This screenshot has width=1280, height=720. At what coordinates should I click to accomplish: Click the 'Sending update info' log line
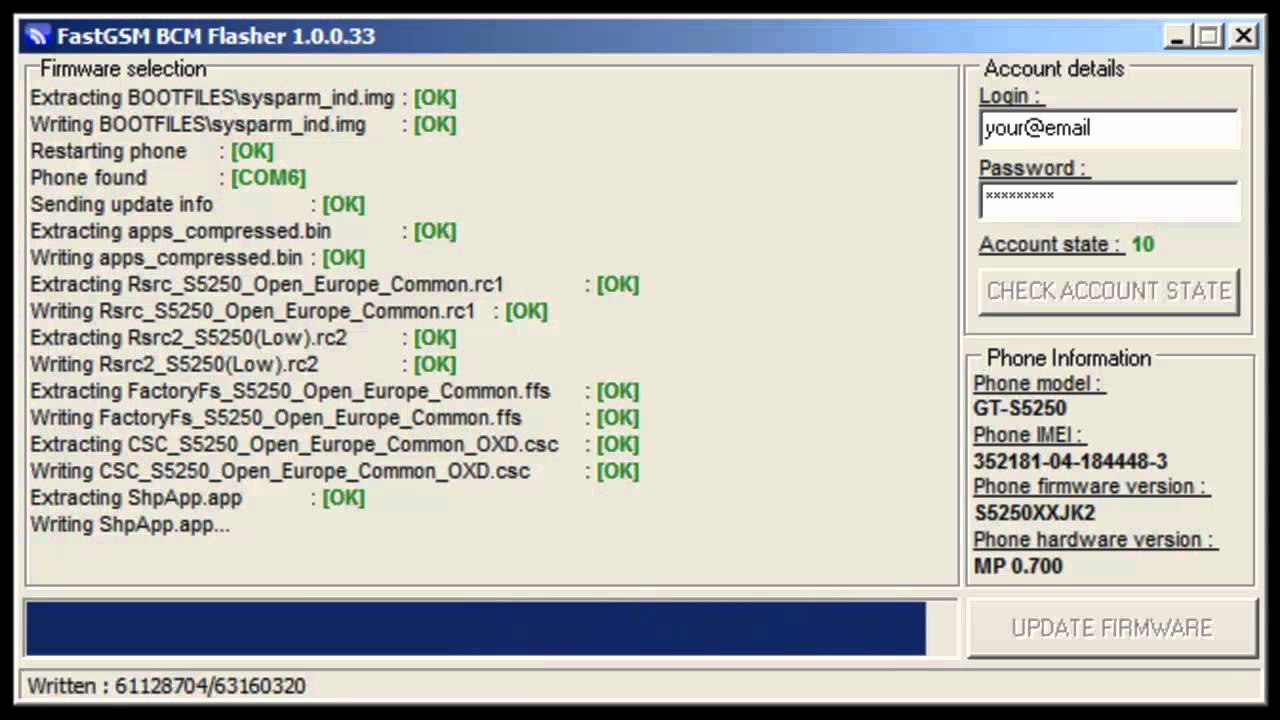(198, 204)
